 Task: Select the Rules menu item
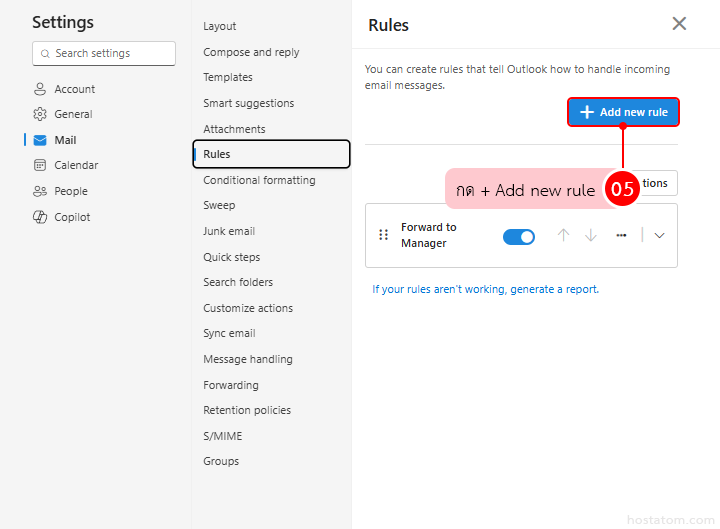(271, 154)
